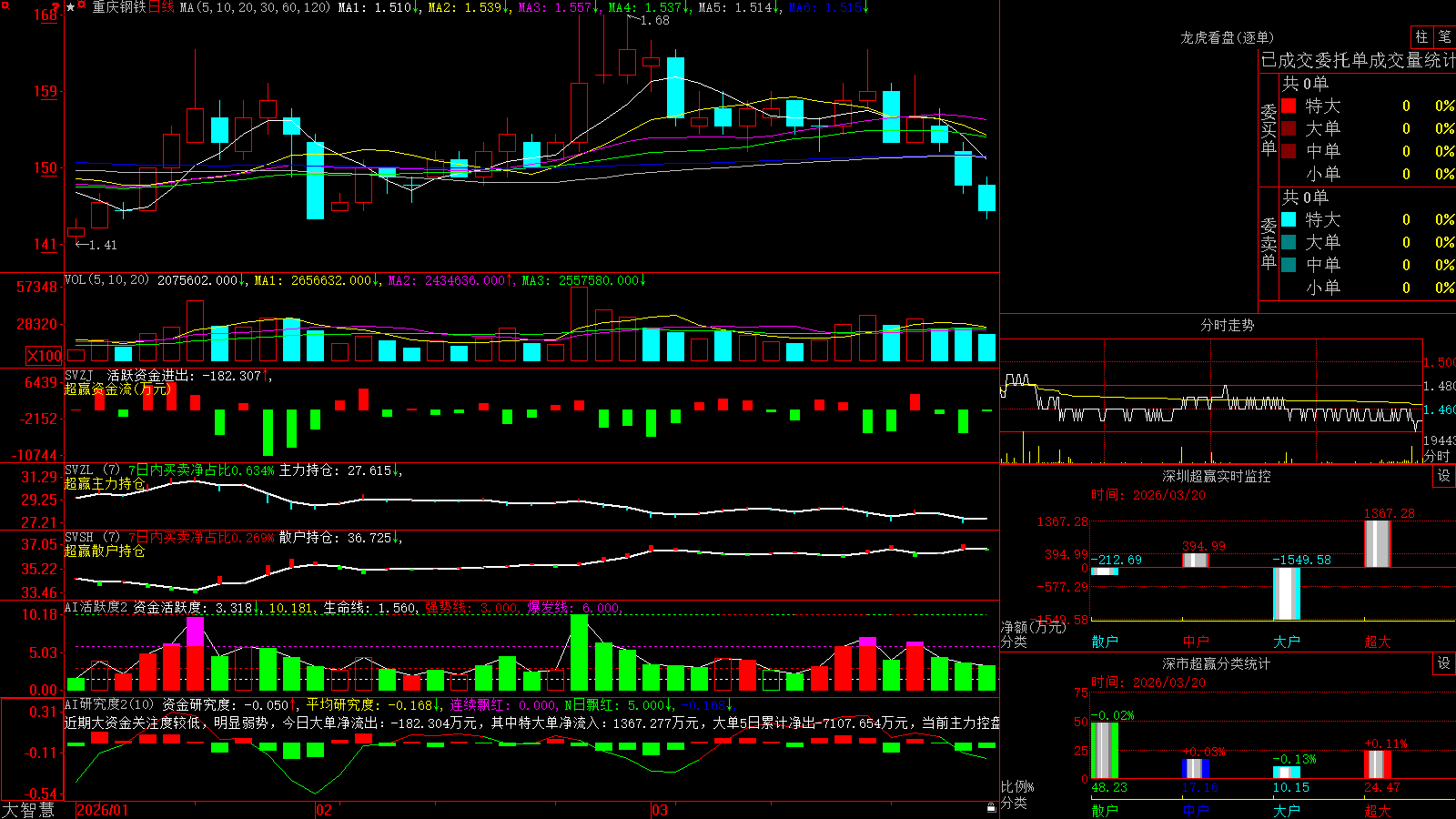Click the 大智慧 logo label
The width and height of the screenshot is (1456, 819).
coord(28,810)
